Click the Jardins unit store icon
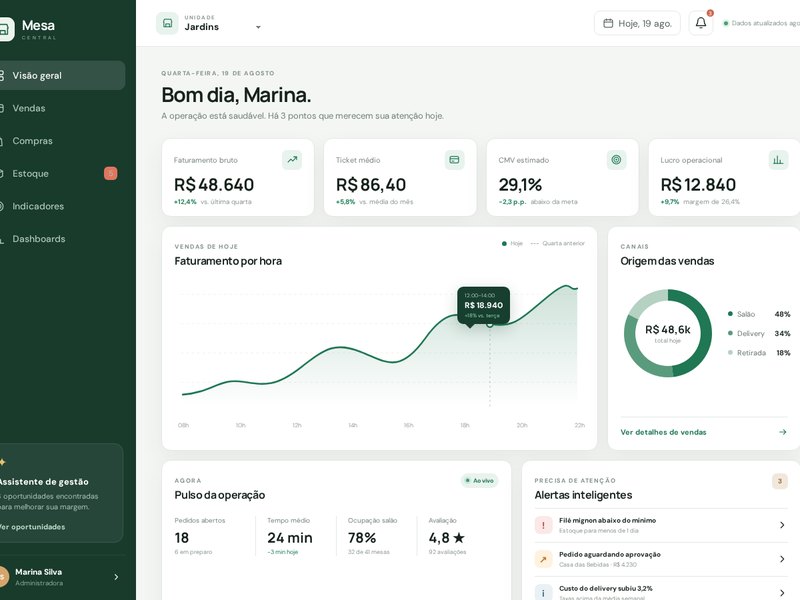 click(x=167, y=23)
